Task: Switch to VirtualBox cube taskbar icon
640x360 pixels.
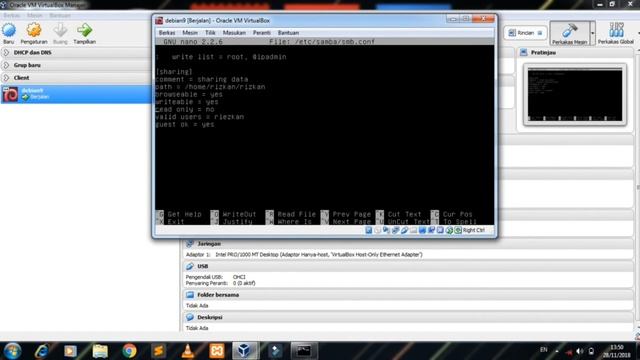Action: click(245, 351)
